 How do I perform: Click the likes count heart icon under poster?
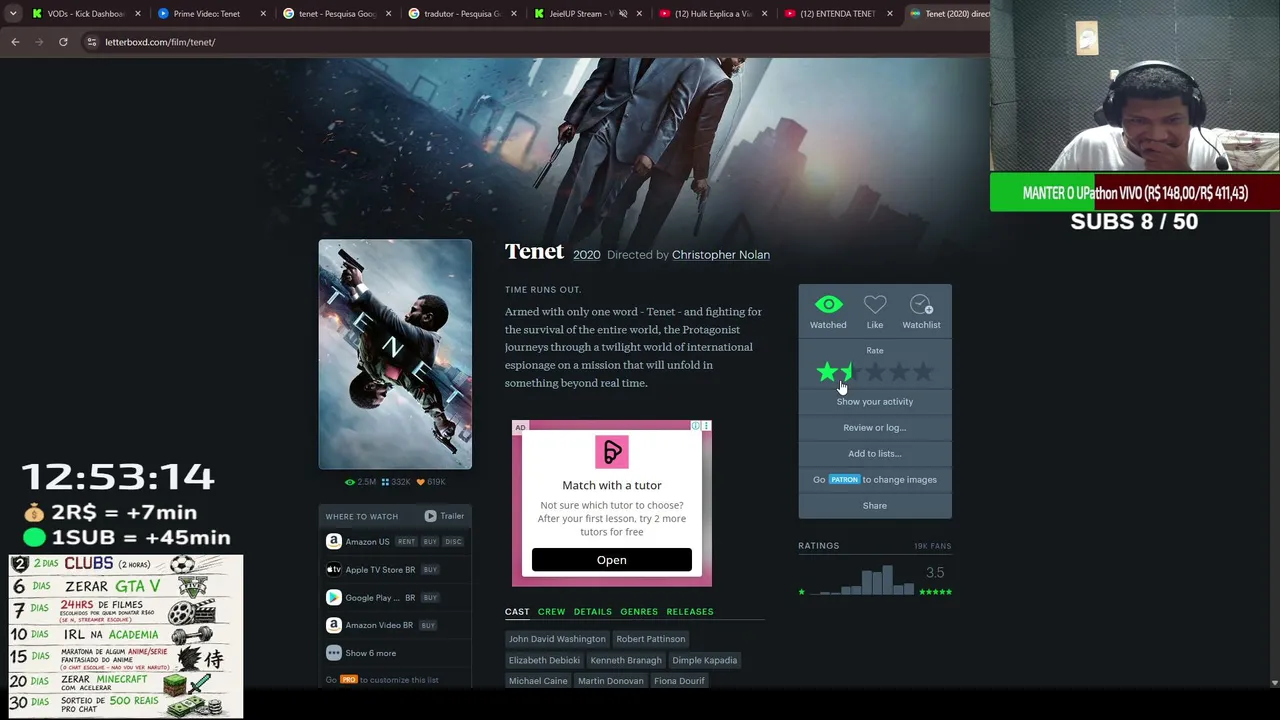(x=421, y=482)
